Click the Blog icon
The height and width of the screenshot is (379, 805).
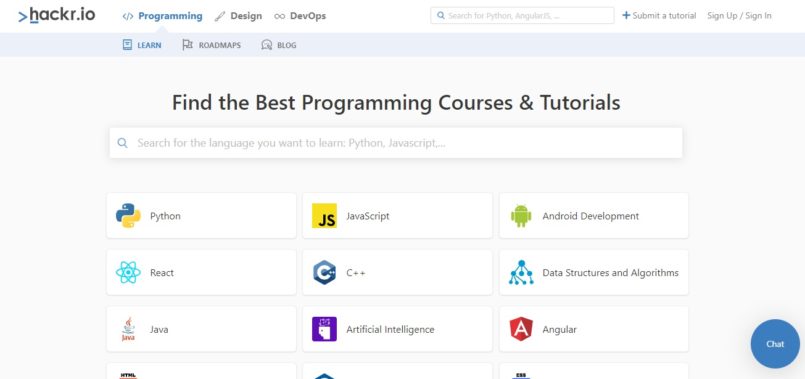266,45
